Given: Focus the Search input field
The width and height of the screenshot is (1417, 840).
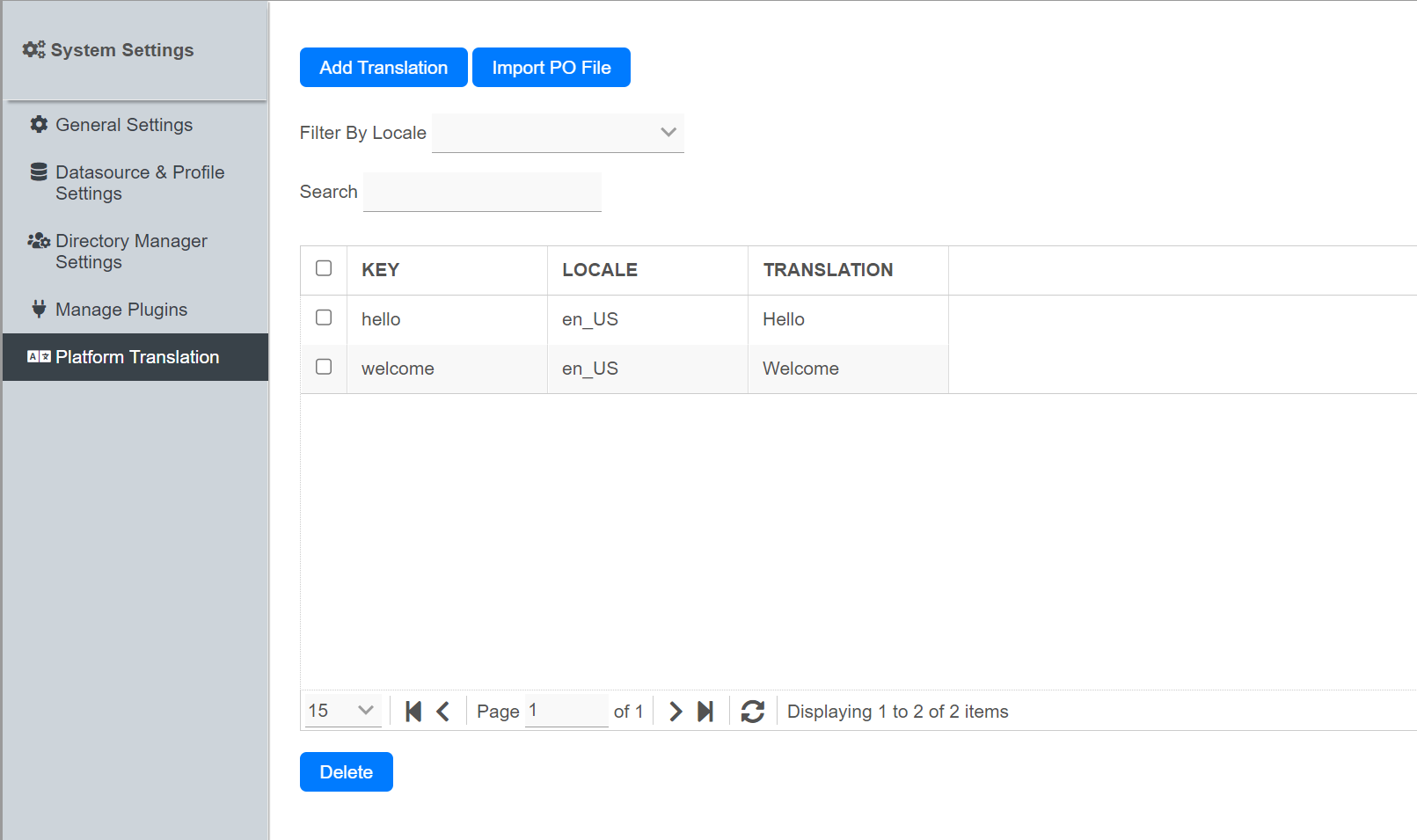Looking at the screenshot, I should tap(482, 192).
